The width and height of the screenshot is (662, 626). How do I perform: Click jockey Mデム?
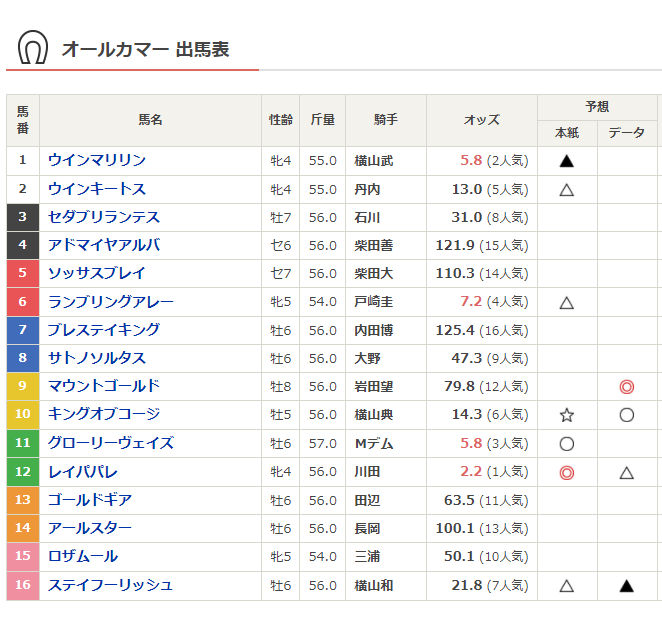pos(374,444)
